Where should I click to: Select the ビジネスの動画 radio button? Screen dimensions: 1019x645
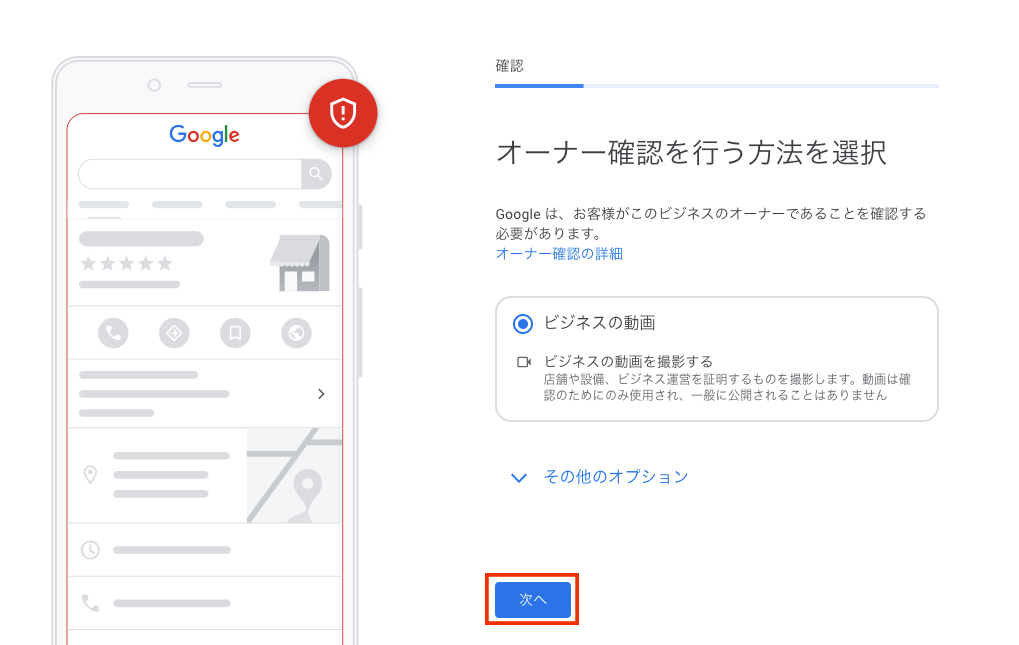pyautogui.click(x=522, y=323)
